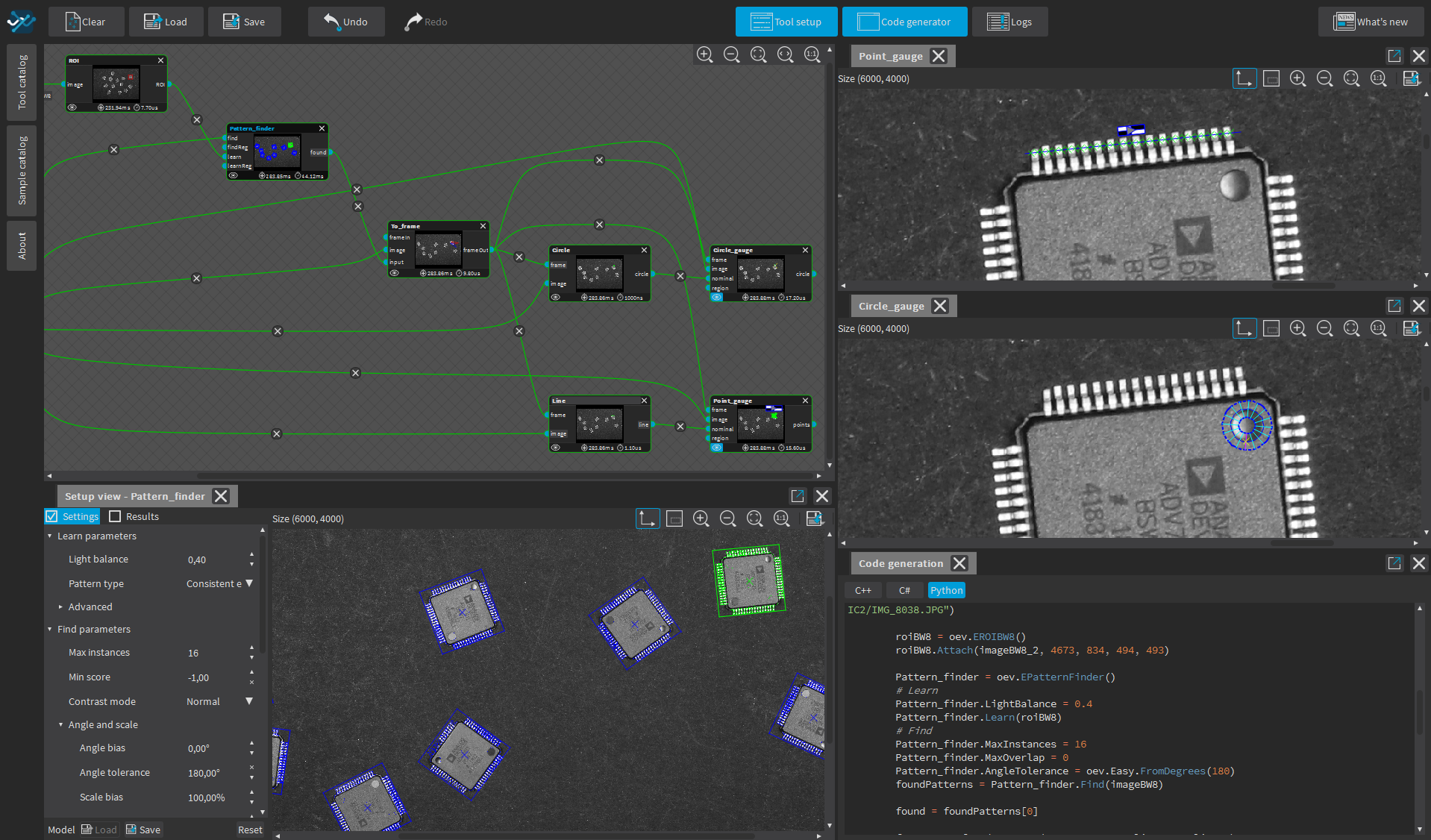This screenshot has width=1431, height=840.
Task: Open the Contrast mode dropdown
Action: coord(249,701)
